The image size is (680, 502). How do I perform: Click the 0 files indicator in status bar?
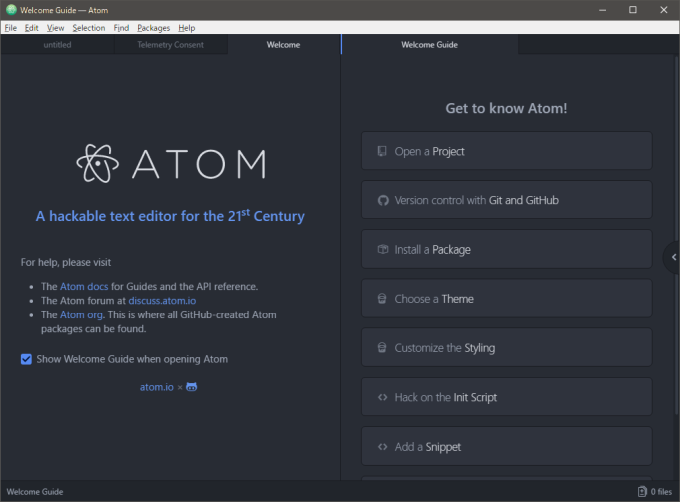655,492
